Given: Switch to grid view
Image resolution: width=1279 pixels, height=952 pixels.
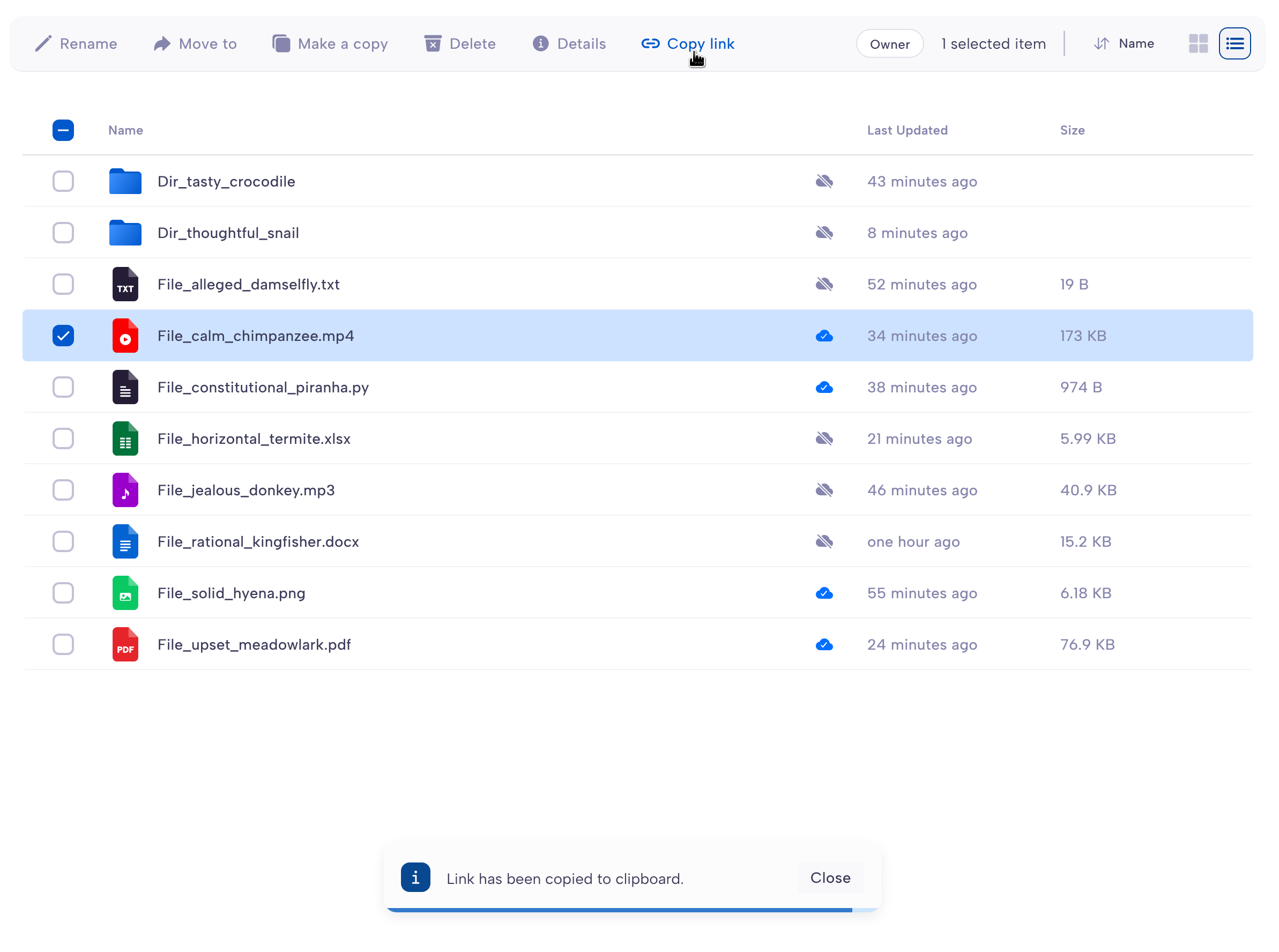Looking at the screenshot, I should (x=1199, y=44).
